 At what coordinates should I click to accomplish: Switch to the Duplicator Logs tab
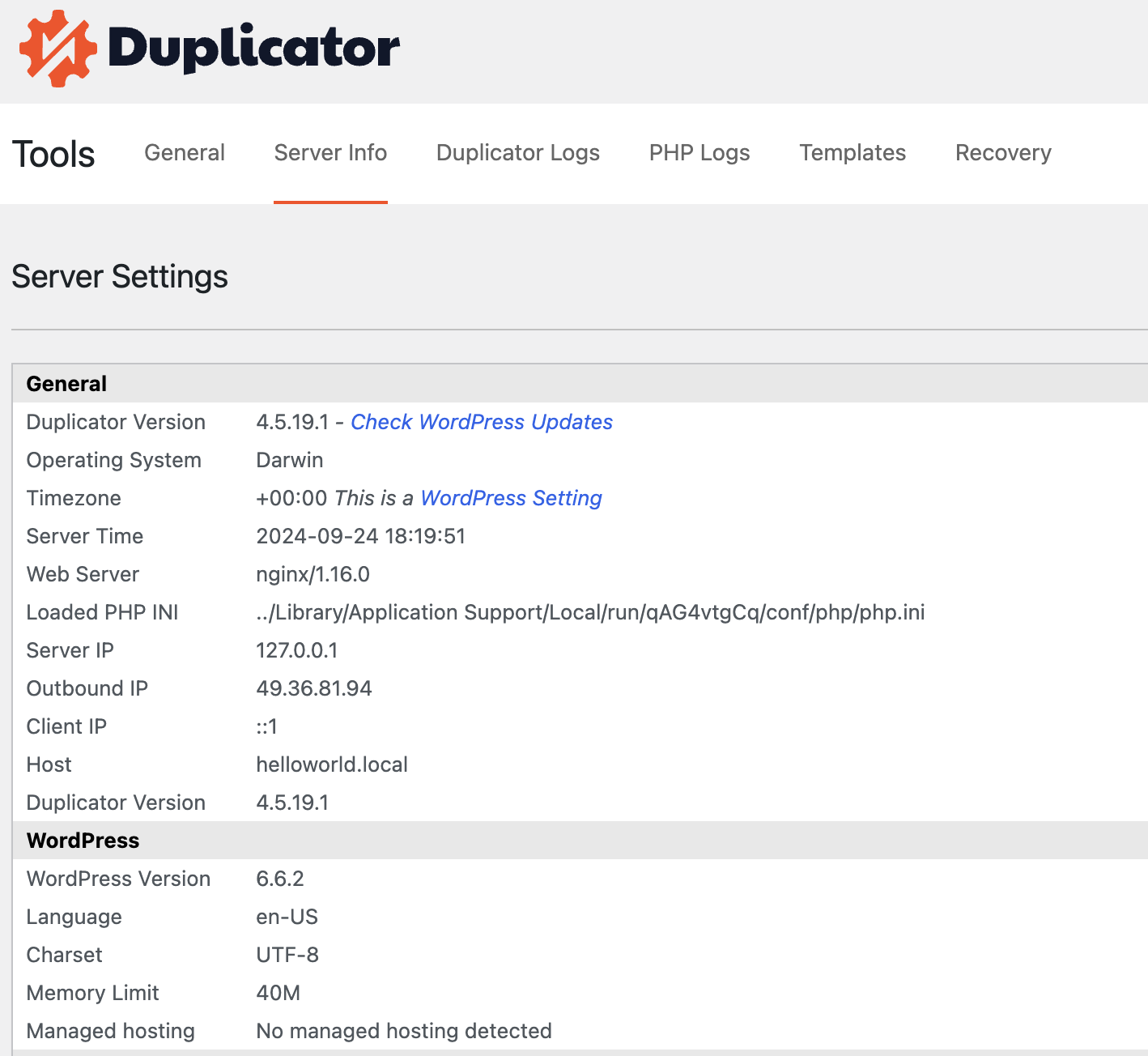click(518, 153)
